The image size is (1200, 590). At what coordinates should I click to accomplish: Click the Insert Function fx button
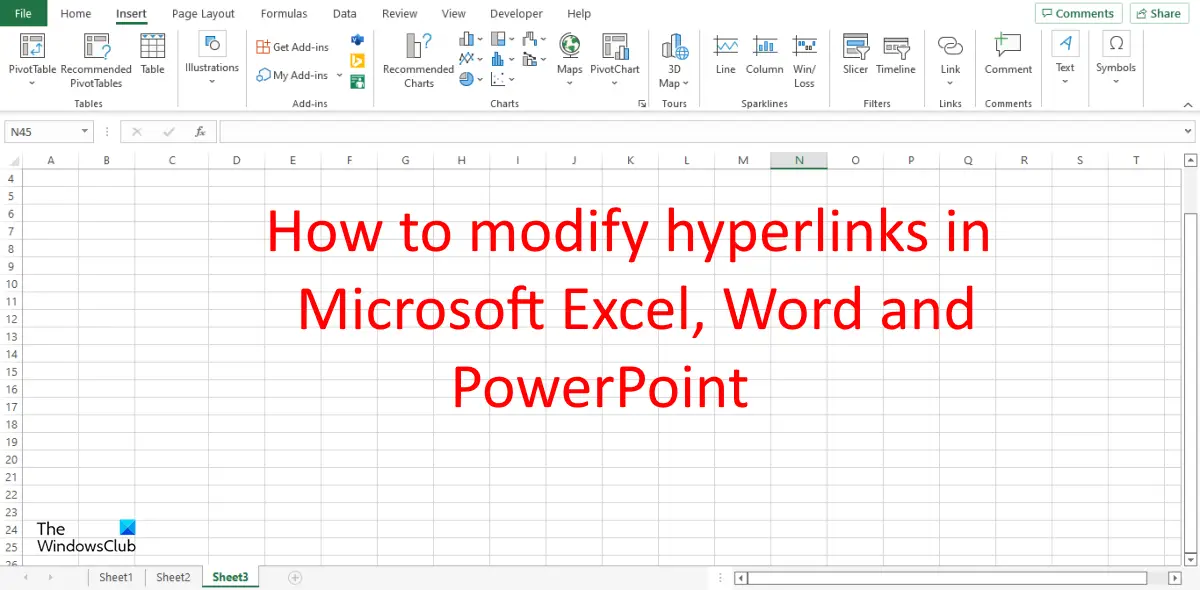click(200, 131)
